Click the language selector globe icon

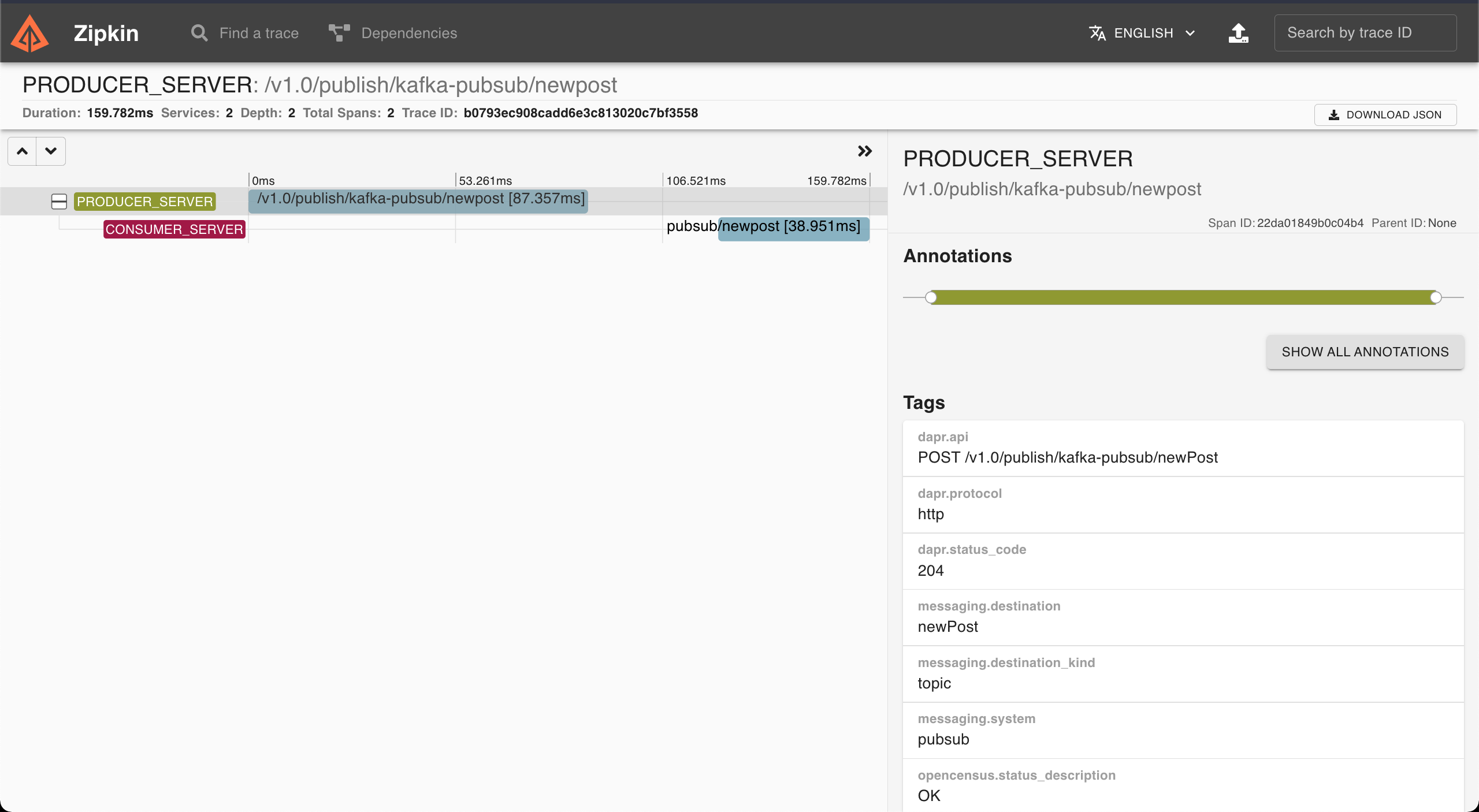pyautogui.click(x=1097, y=33)
